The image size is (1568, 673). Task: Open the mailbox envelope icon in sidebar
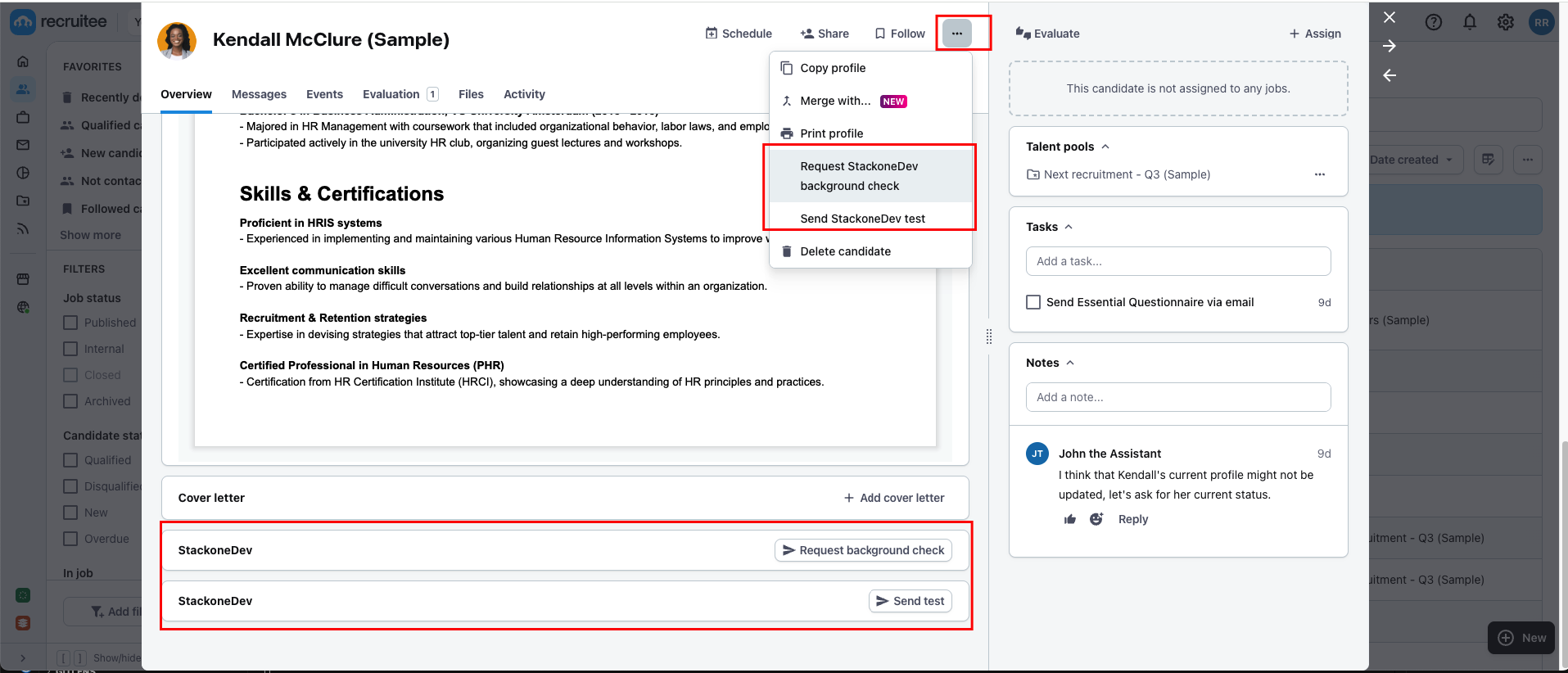[x=23, y=145]
